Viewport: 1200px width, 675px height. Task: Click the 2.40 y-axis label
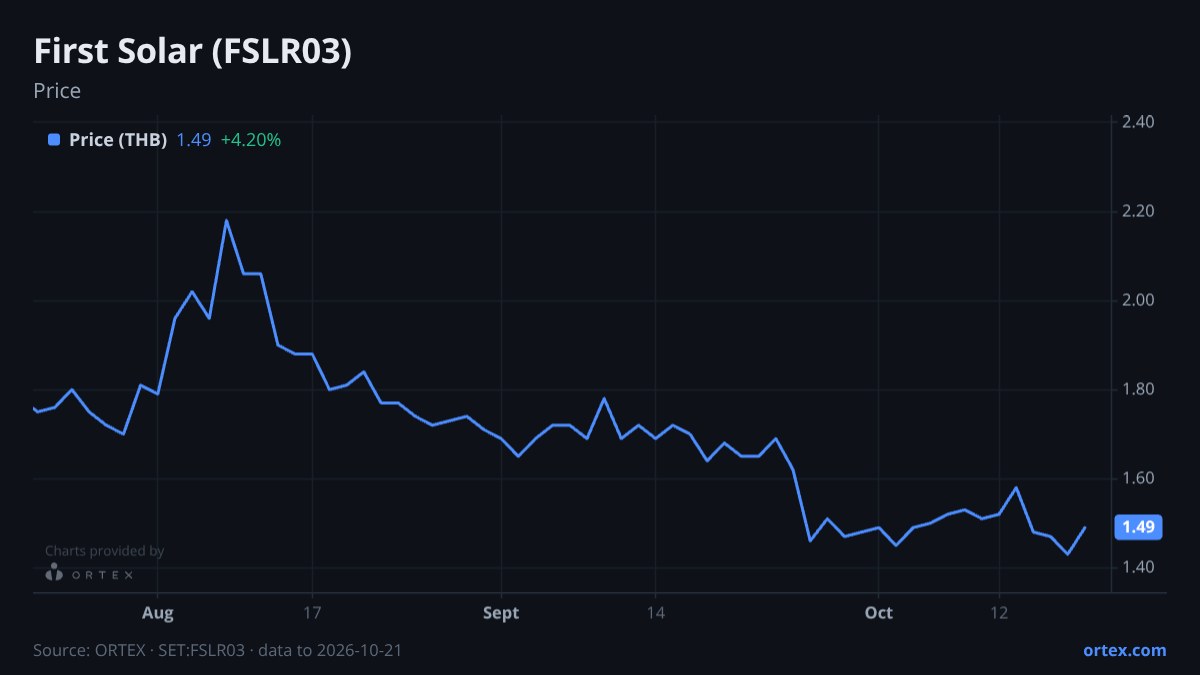click(x=1139, y=122)
